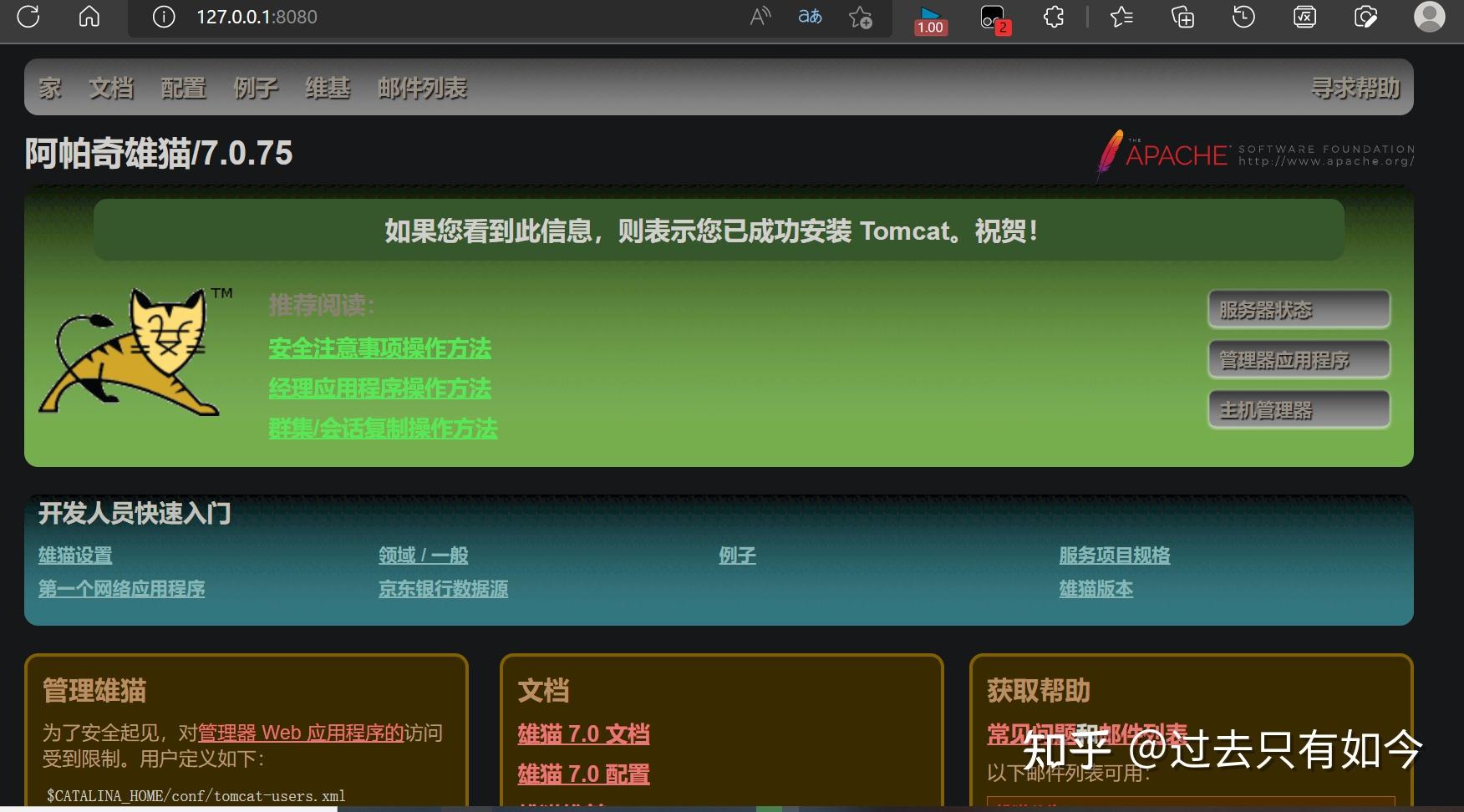
Task: Click the browser refresh icon
Action: (28, 17)
